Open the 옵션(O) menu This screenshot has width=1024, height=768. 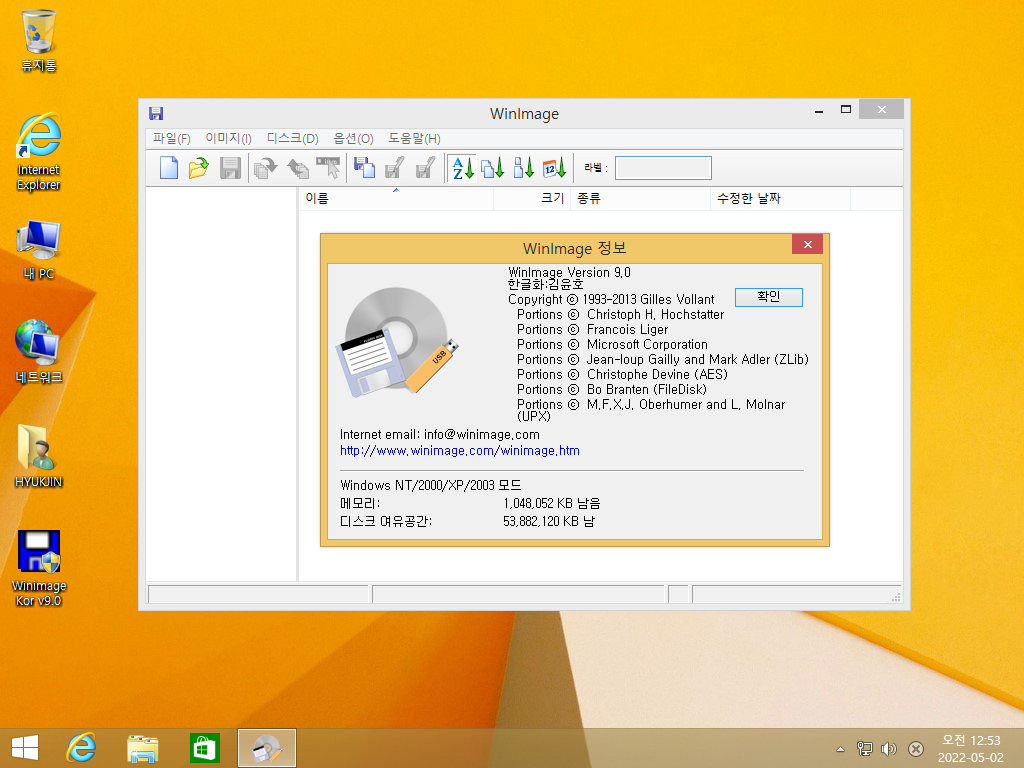(353, 138)
